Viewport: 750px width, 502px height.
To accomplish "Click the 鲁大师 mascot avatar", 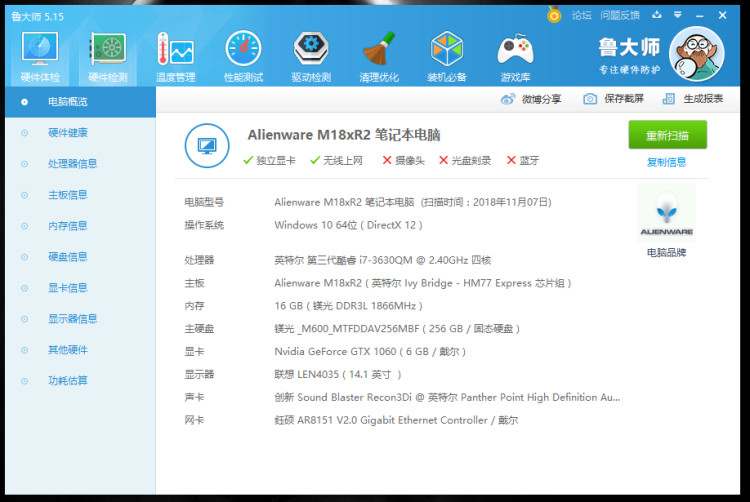I will [x=696, y=54].
